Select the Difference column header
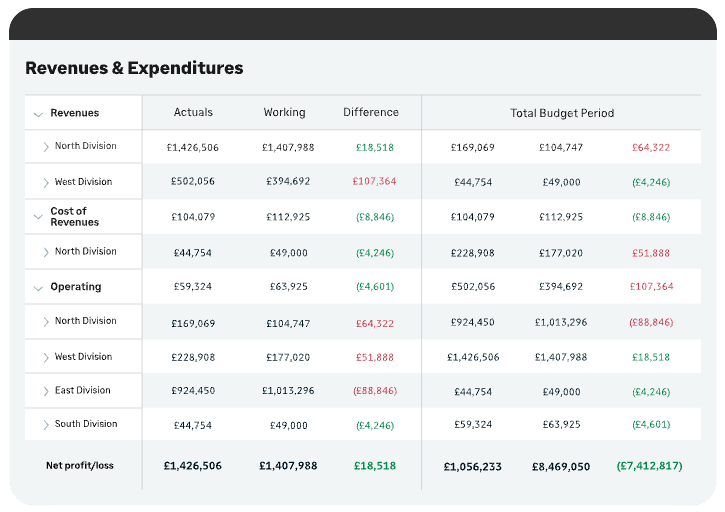The width and height of the screenshot is (725, 512). 370,113
